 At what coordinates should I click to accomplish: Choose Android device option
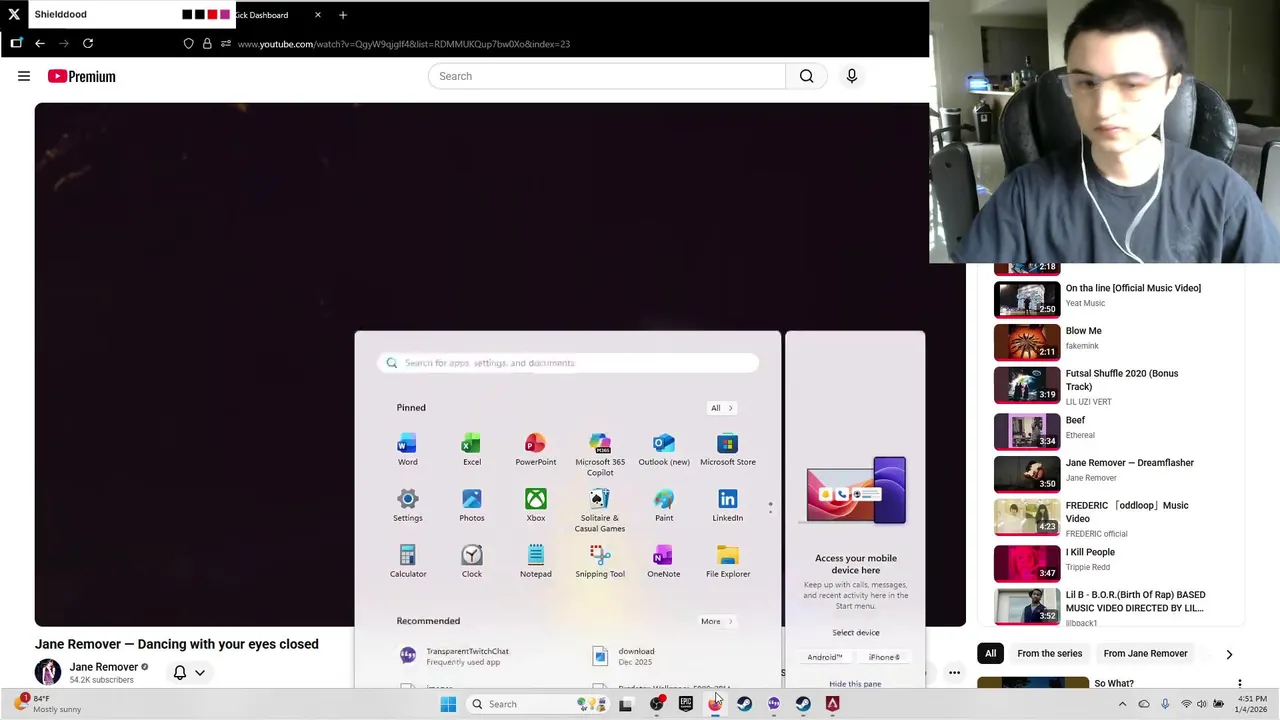(824, 657)
